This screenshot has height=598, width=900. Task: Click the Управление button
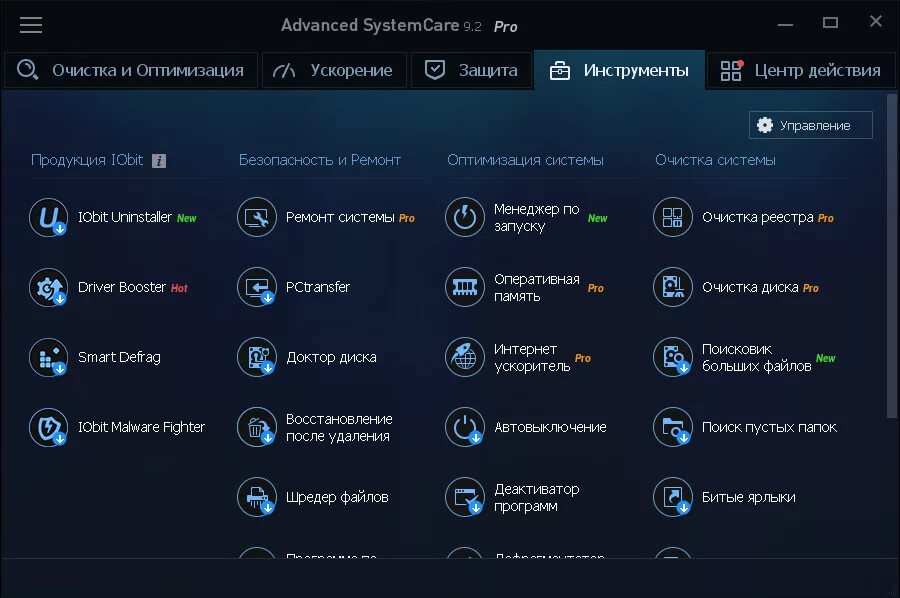coord(810,125)
